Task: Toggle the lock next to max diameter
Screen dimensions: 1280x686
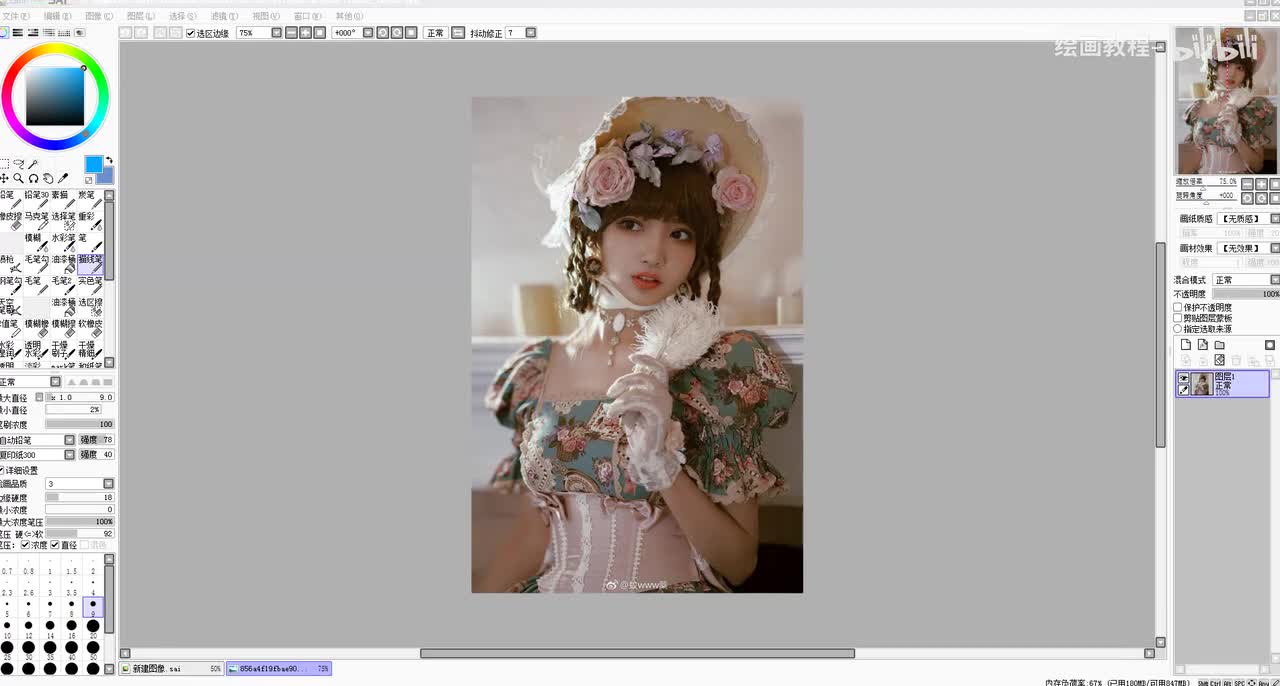Action: point(39,397)
